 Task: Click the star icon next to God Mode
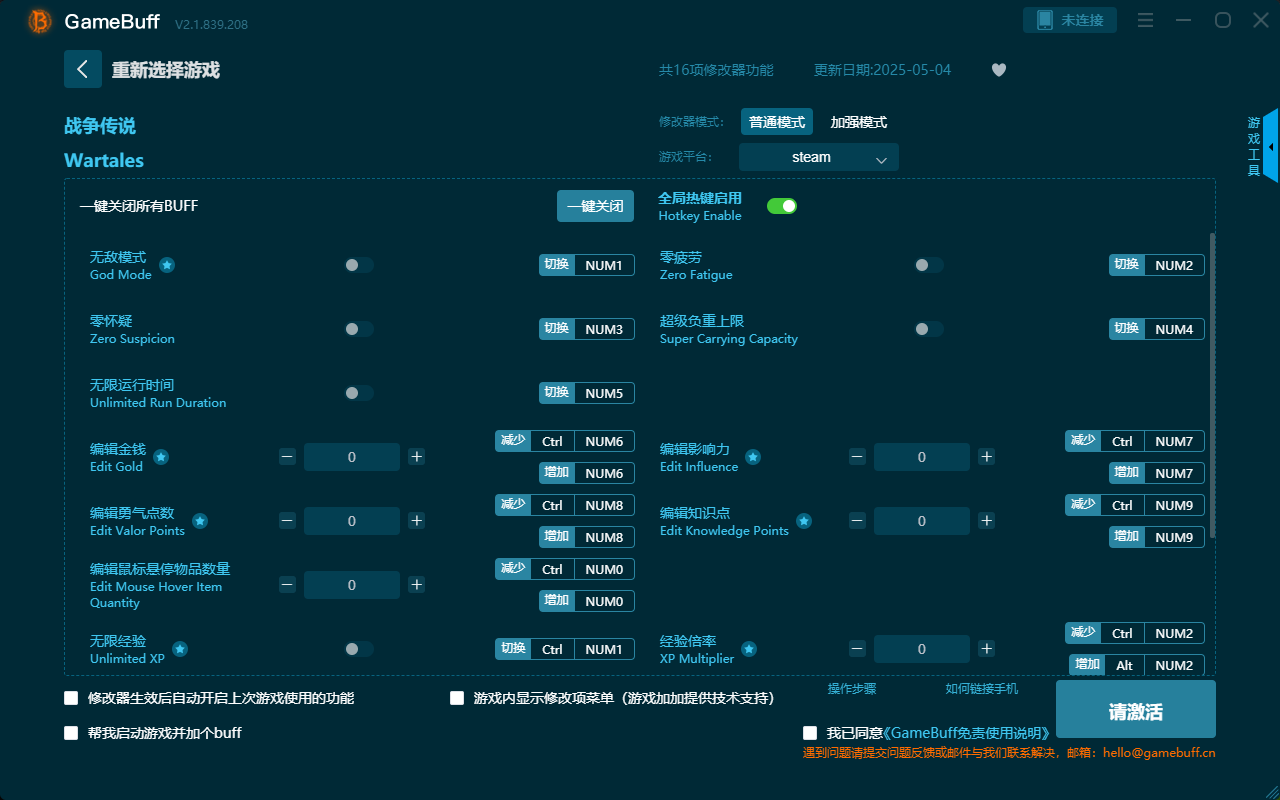tap(166, 265)
